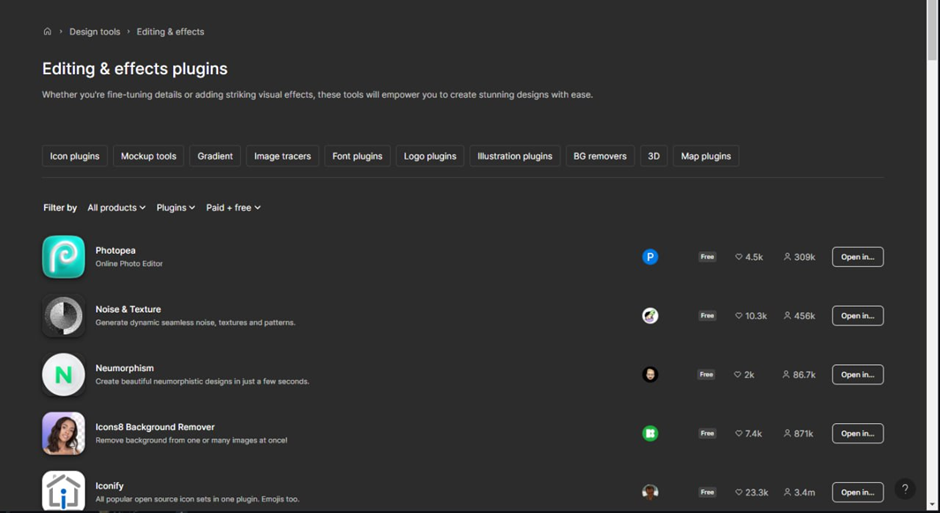This screenshot has height=513, width=940.
Task: Expand the Paid + free dropdown
Action: (x=233, y=208)
